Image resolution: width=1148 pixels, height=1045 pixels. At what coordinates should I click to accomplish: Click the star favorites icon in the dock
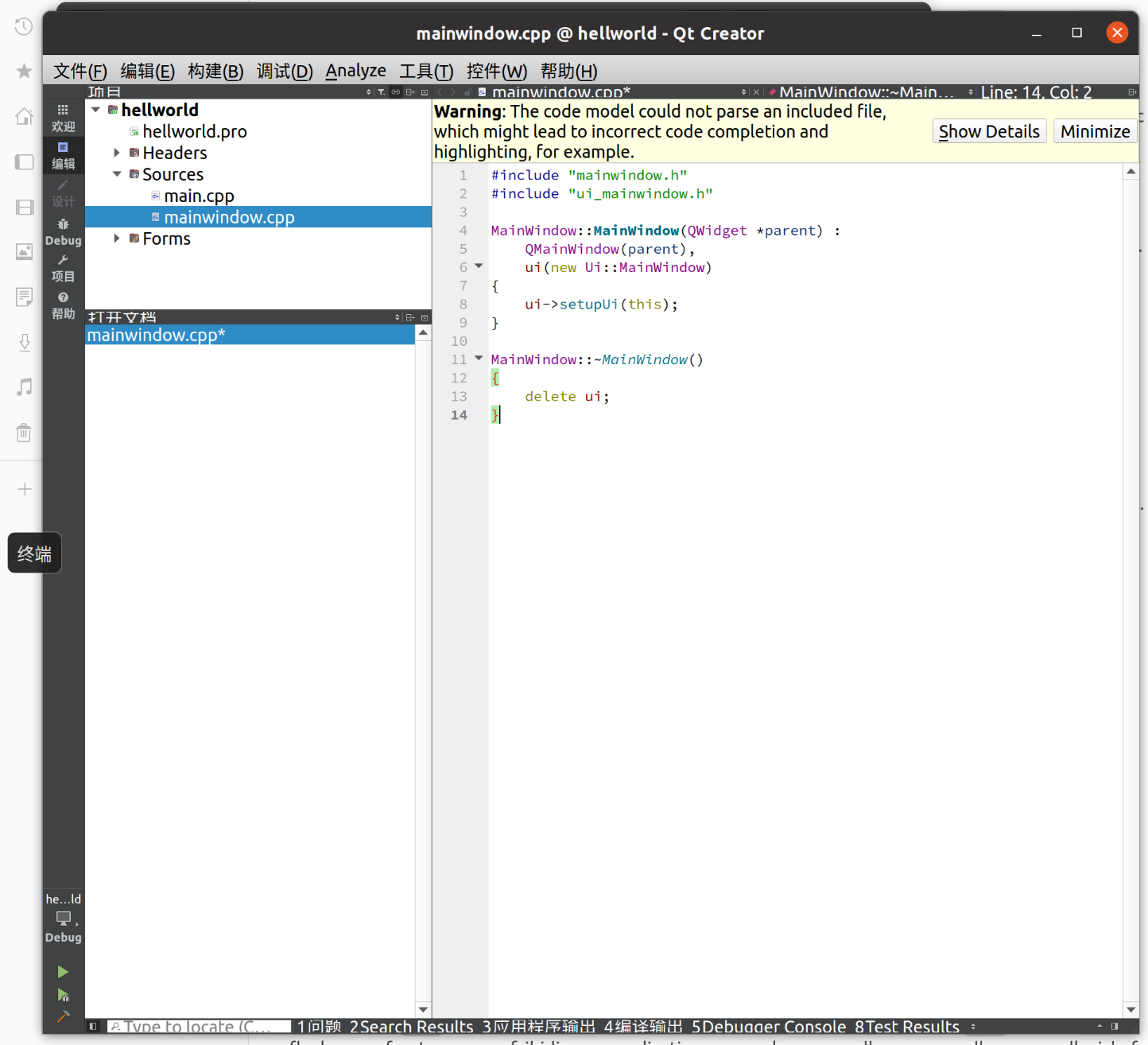(24, 71)
